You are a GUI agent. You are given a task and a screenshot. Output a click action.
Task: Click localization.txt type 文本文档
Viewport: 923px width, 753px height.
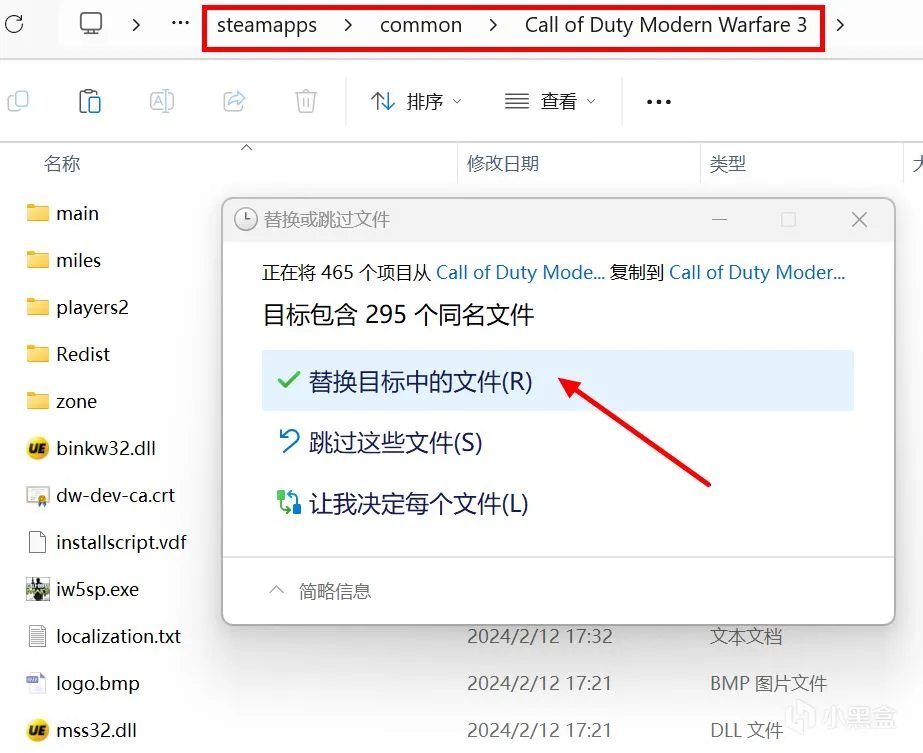[x=746, y=636]
